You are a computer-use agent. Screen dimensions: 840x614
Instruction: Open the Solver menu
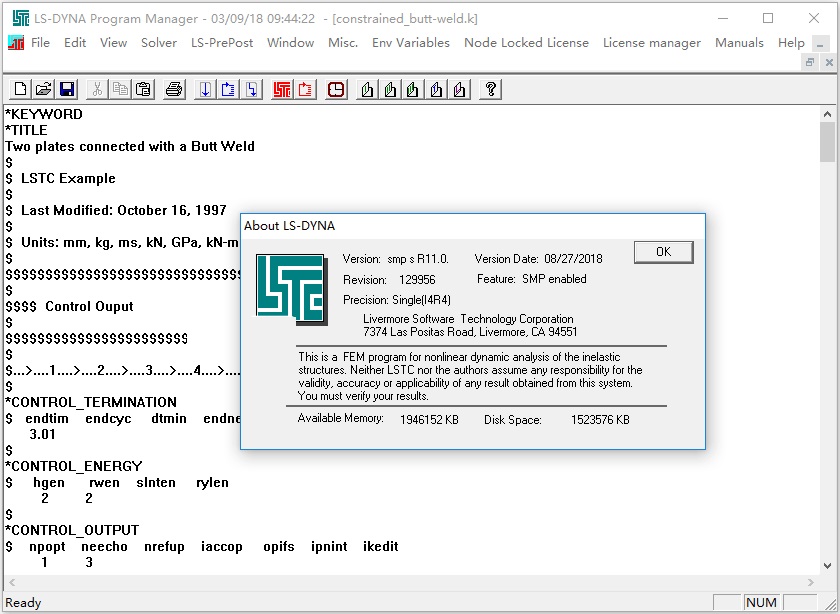click(158, 43)
